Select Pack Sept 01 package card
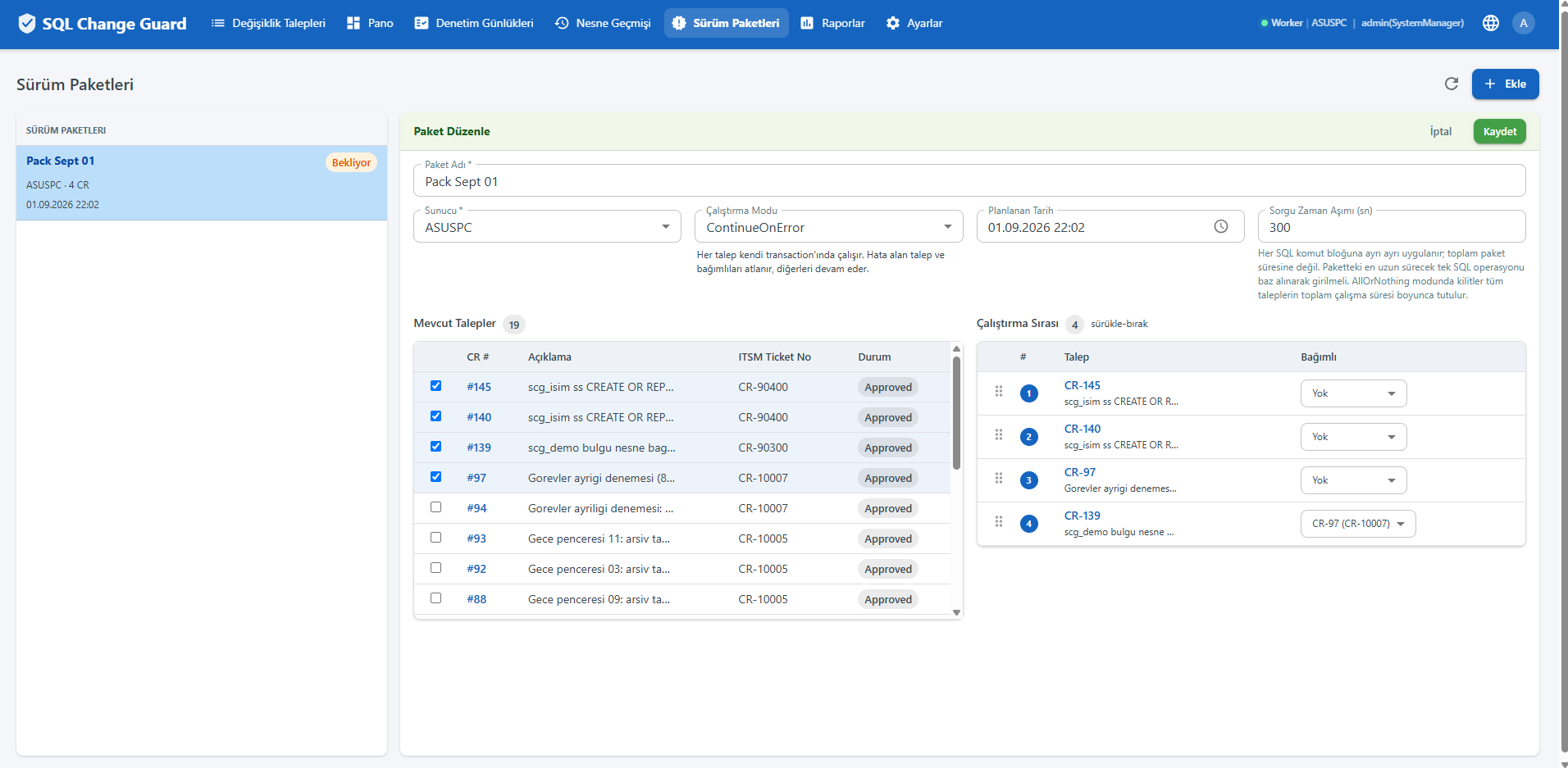1568x768 pixels. 202,183
